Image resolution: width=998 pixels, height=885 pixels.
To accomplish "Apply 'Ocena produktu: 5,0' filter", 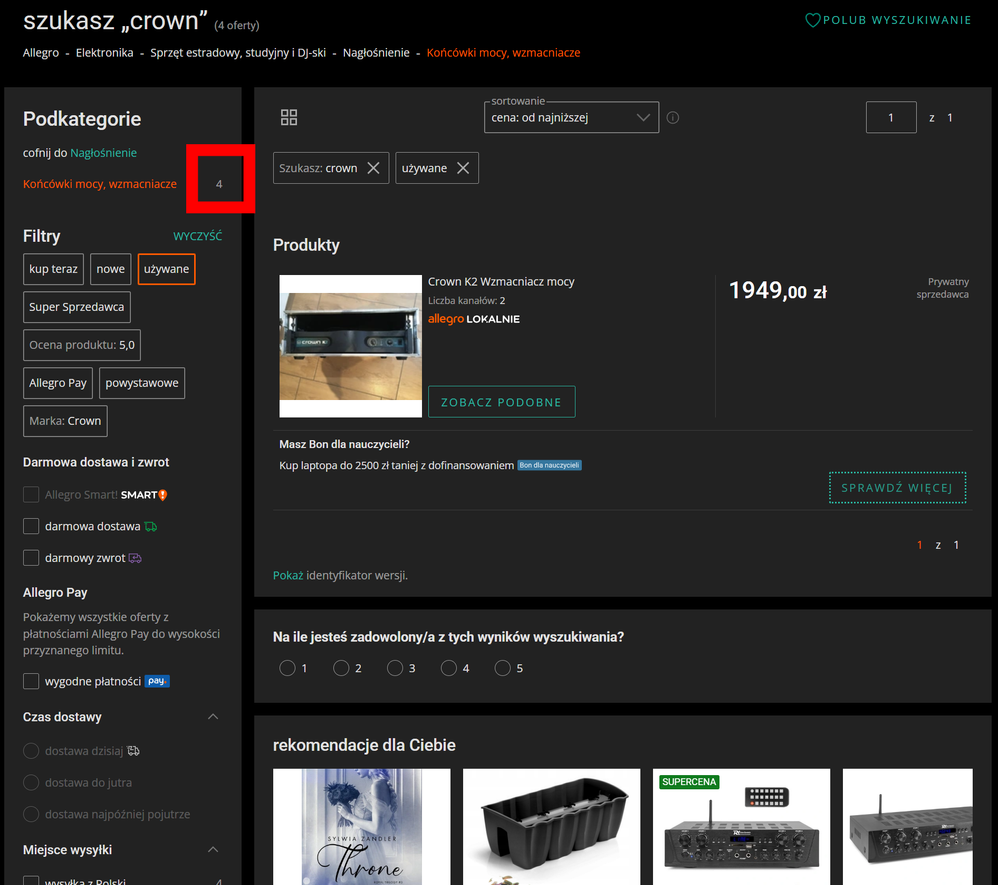I will 82,345.
